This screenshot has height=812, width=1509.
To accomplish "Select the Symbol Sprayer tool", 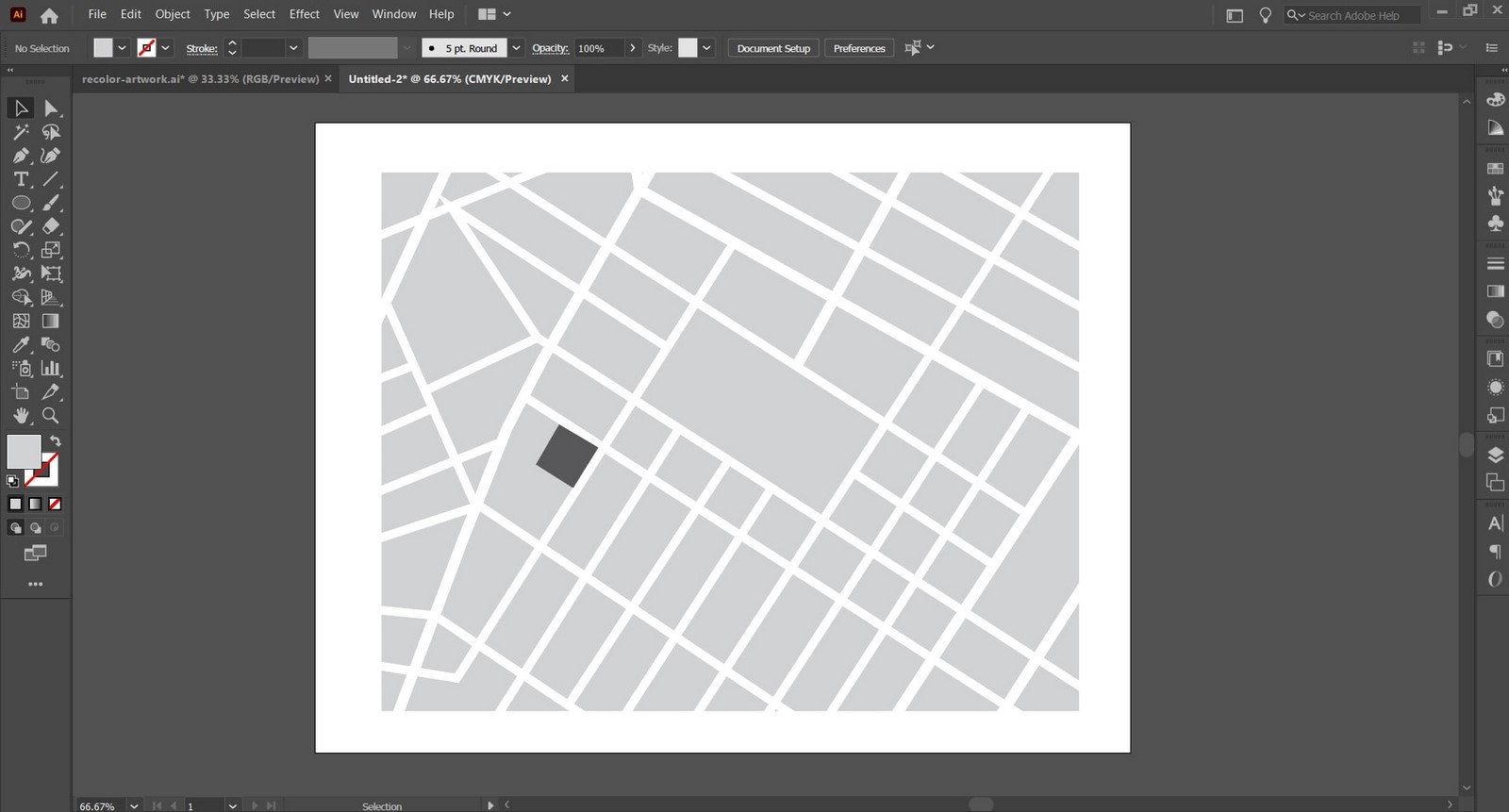I will (x=21, y=368).
